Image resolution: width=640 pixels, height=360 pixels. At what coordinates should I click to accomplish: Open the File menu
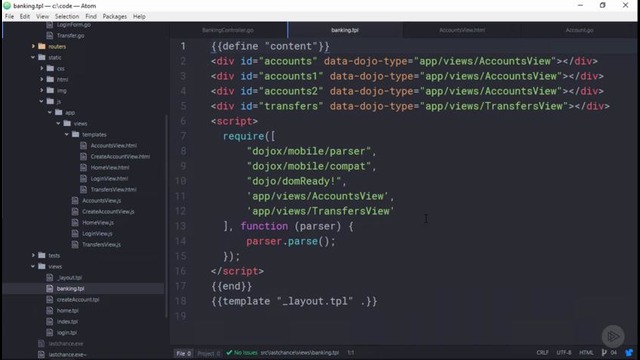tap(9, 16)
